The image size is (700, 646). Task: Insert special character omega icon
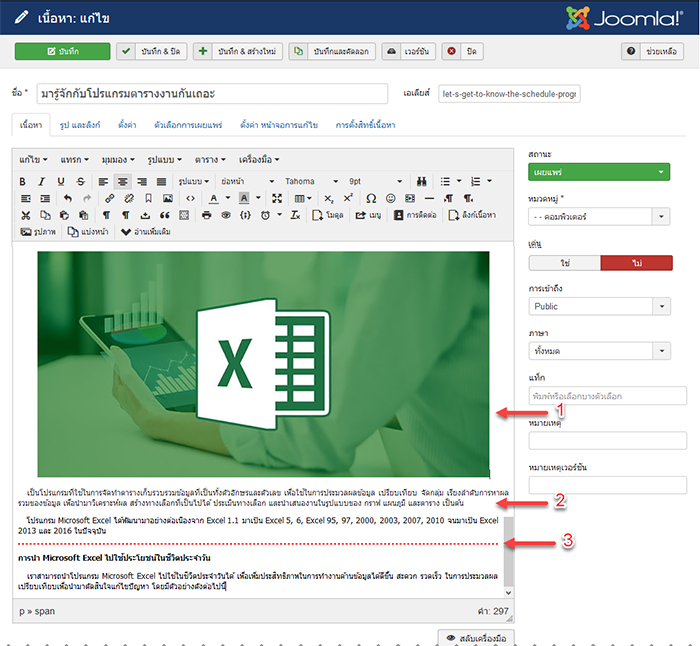pyautogui.click(x=371, y=198)
